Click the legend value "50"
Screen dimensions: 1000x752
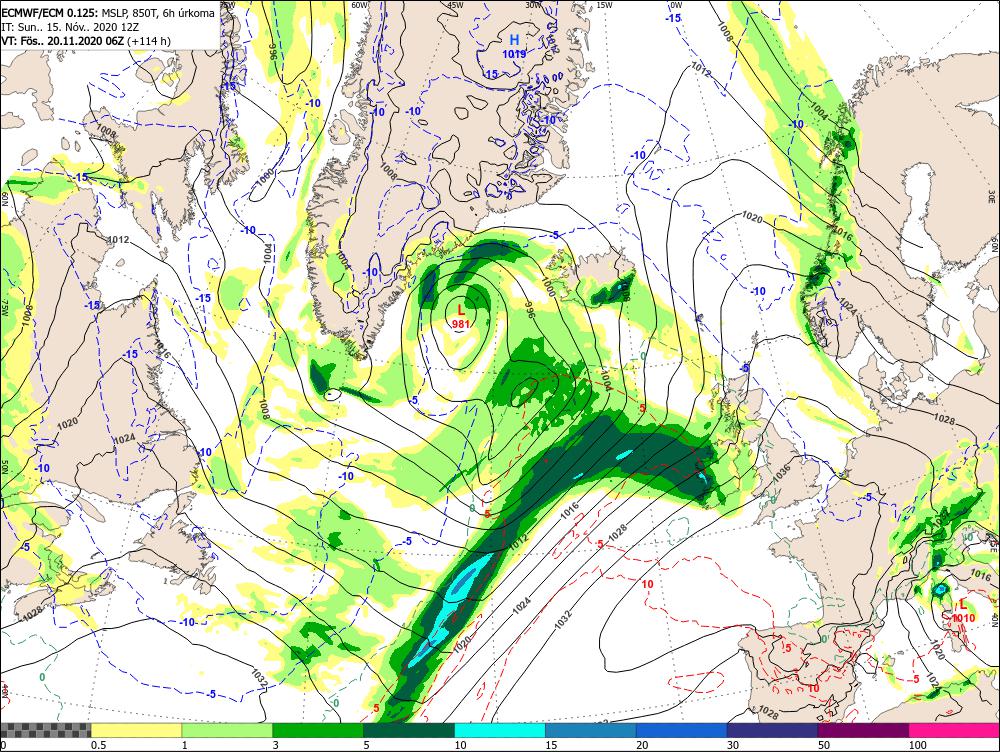pyautogui.click(x=825, y=745)
